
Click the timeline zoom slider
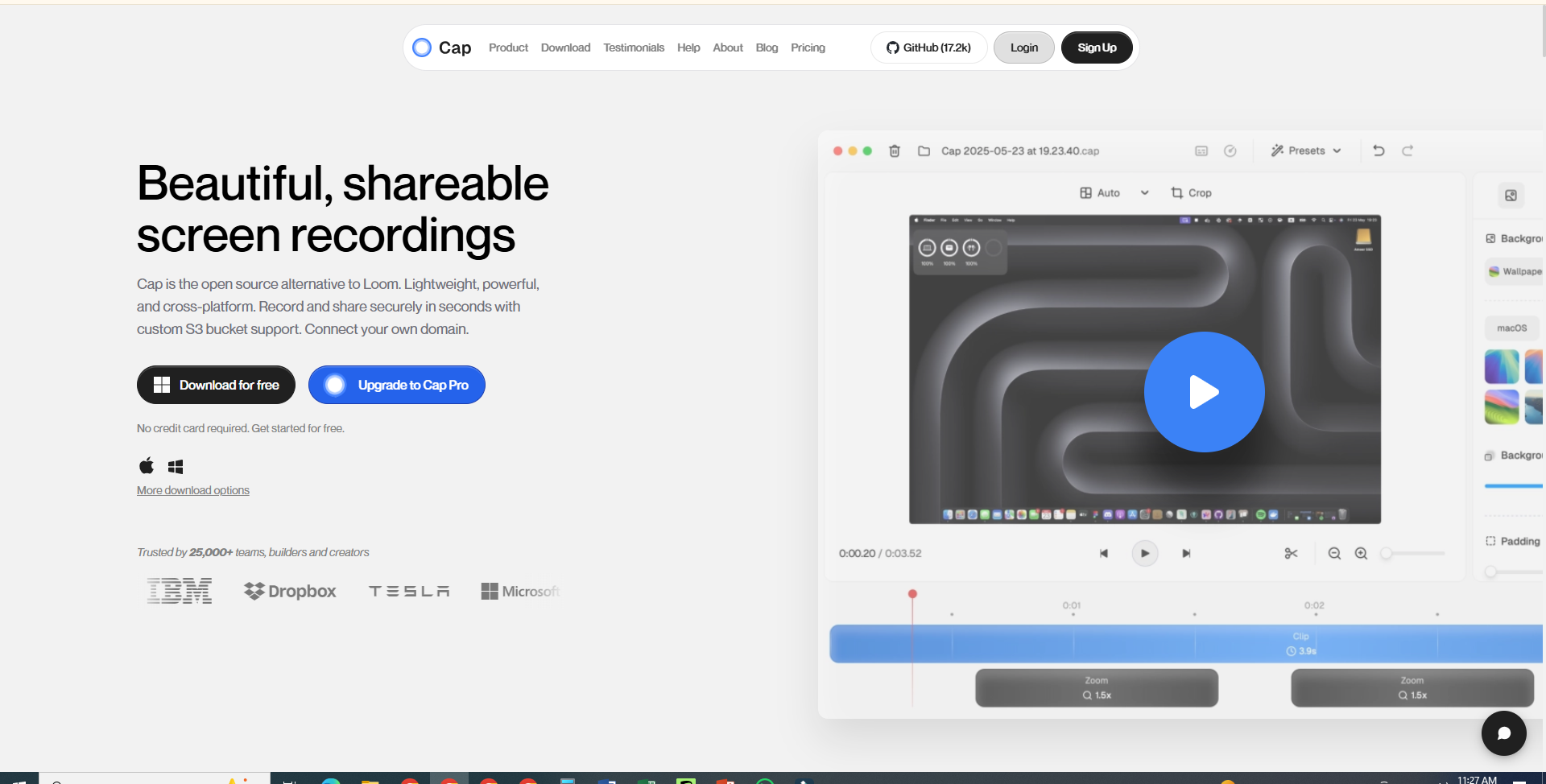pos(1414,553)
